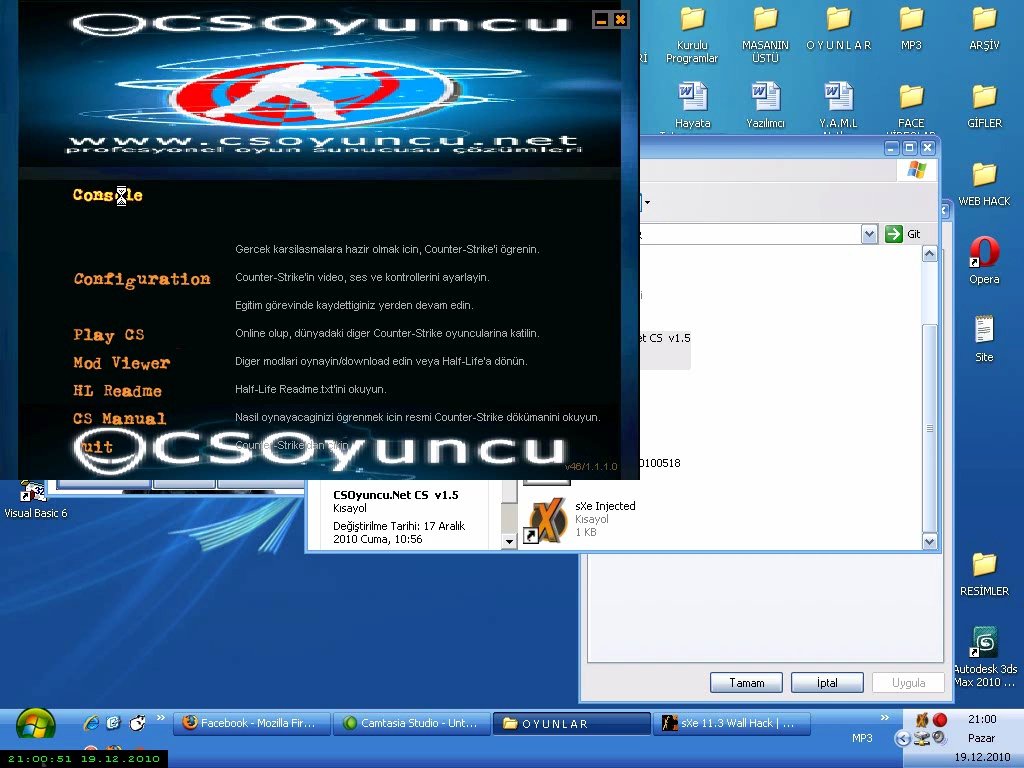Open MASANIN ÜSTÜ desktop folder

(765, 35)
